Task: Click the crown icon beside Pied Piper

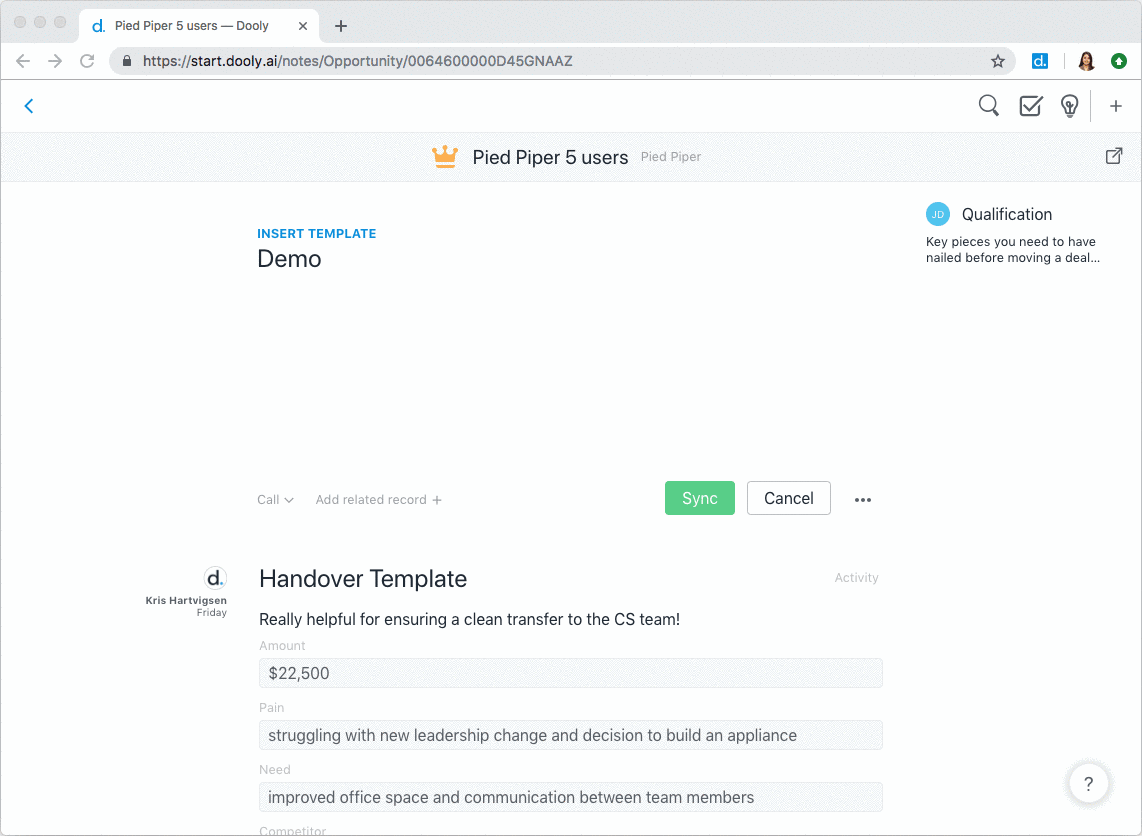Action: coord(444,157)
